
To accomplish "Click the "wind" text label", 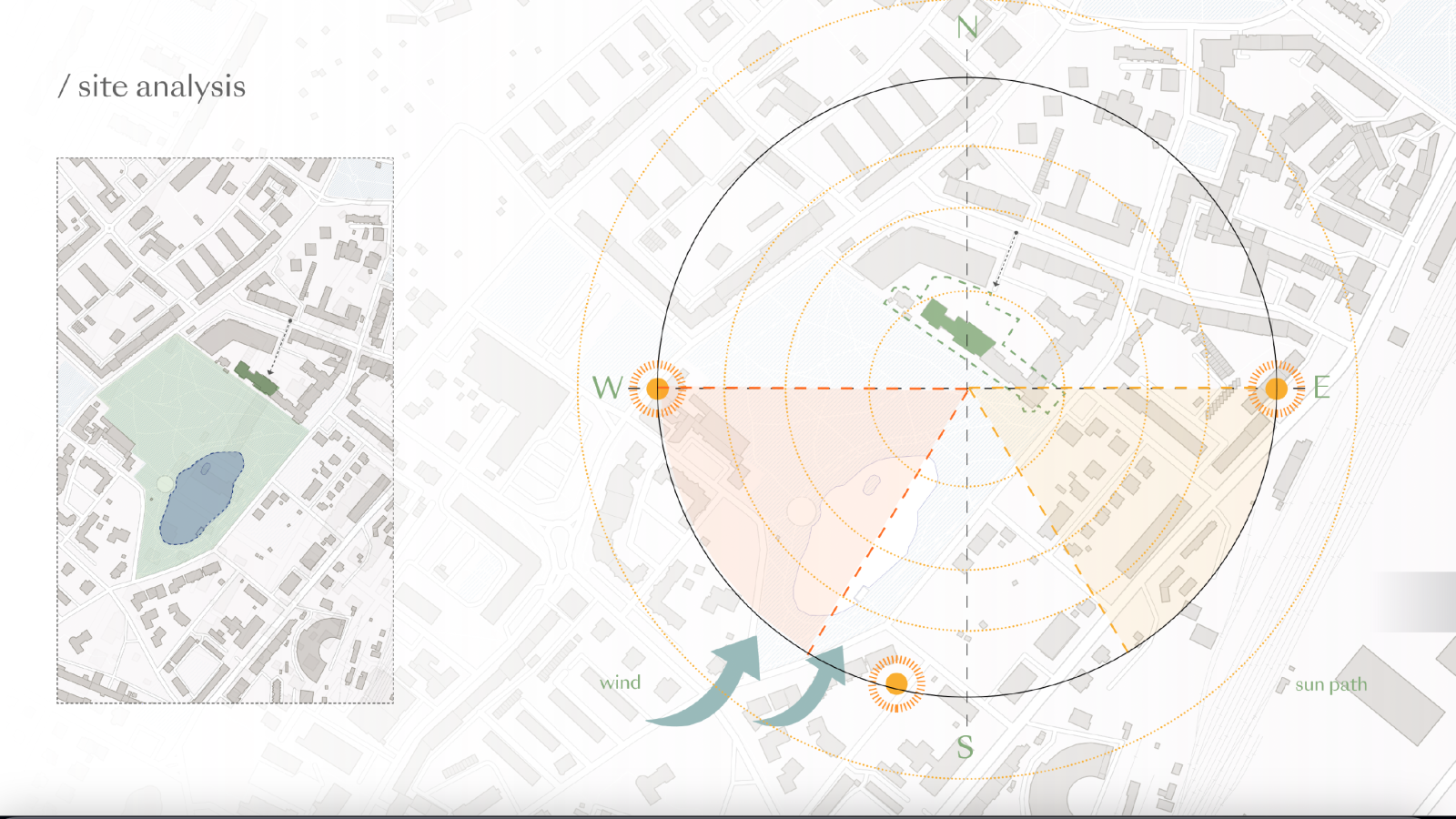I will click(x=620, y=682).
